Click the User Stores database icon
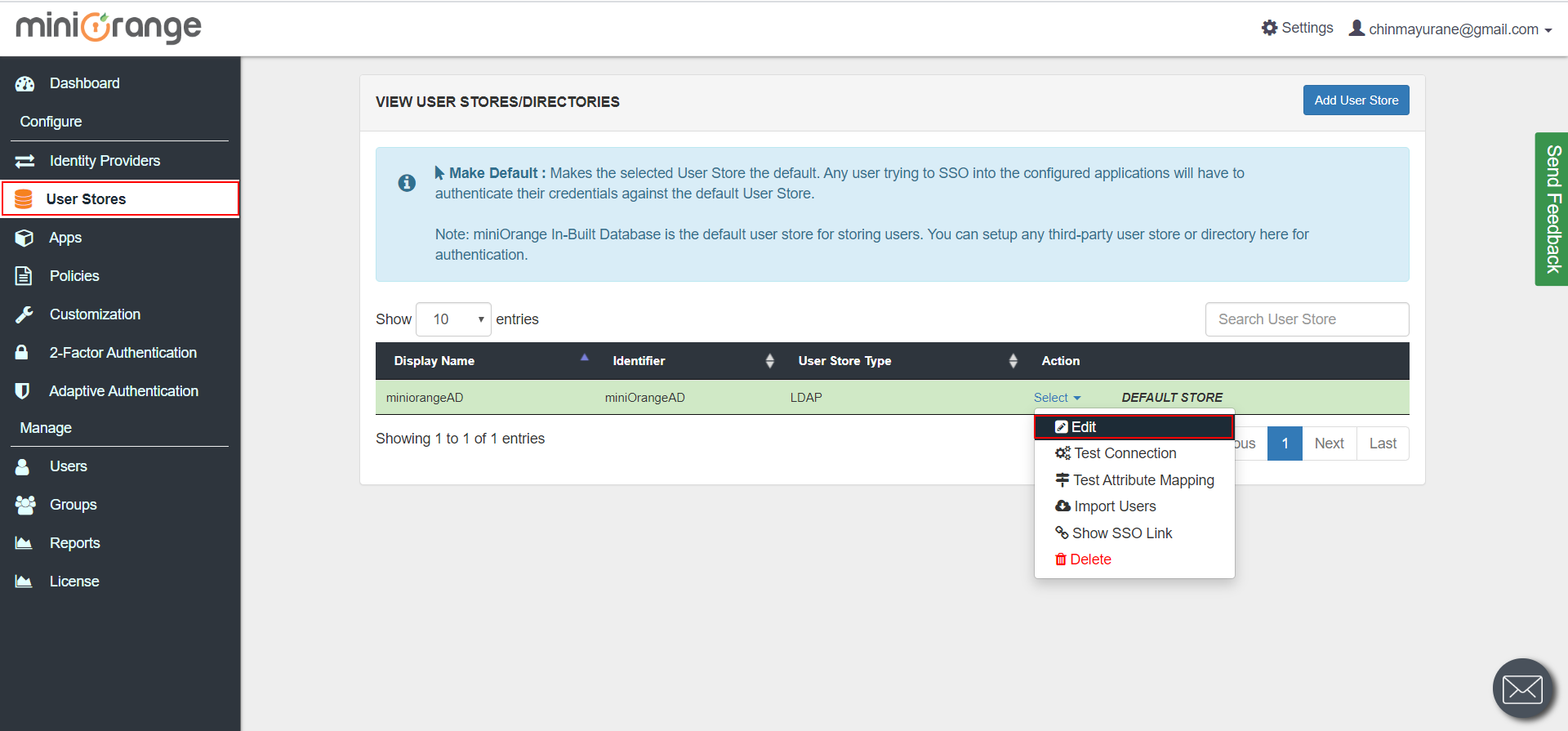 (24, 199)
